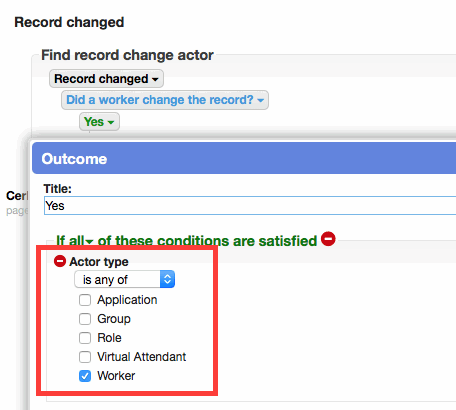Expand 'Did a worker change the record?' menu

(165, 100)
